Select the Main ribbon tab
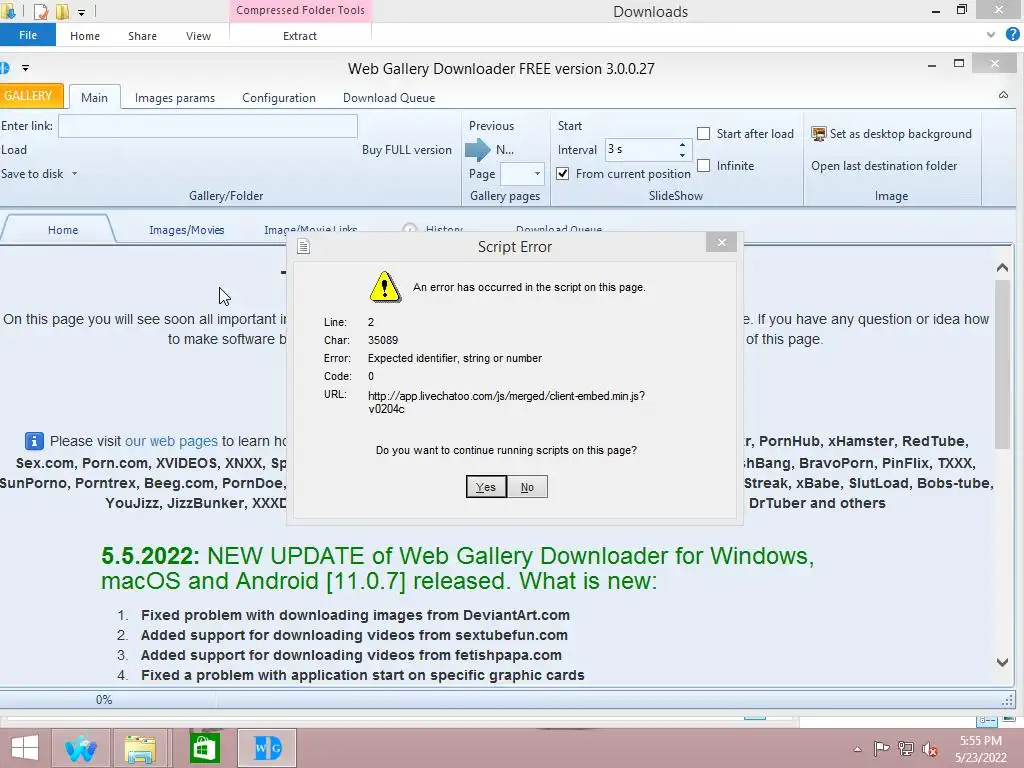Image resolution: width=1024 pixels, height=768 pixels. coord(95,97)
